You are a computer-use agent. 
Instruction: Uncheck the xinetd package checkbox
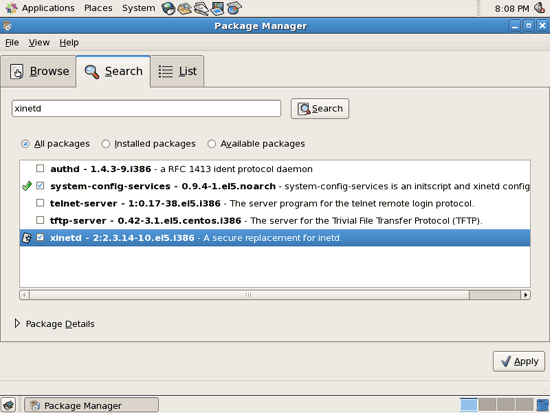coord(40,237)
